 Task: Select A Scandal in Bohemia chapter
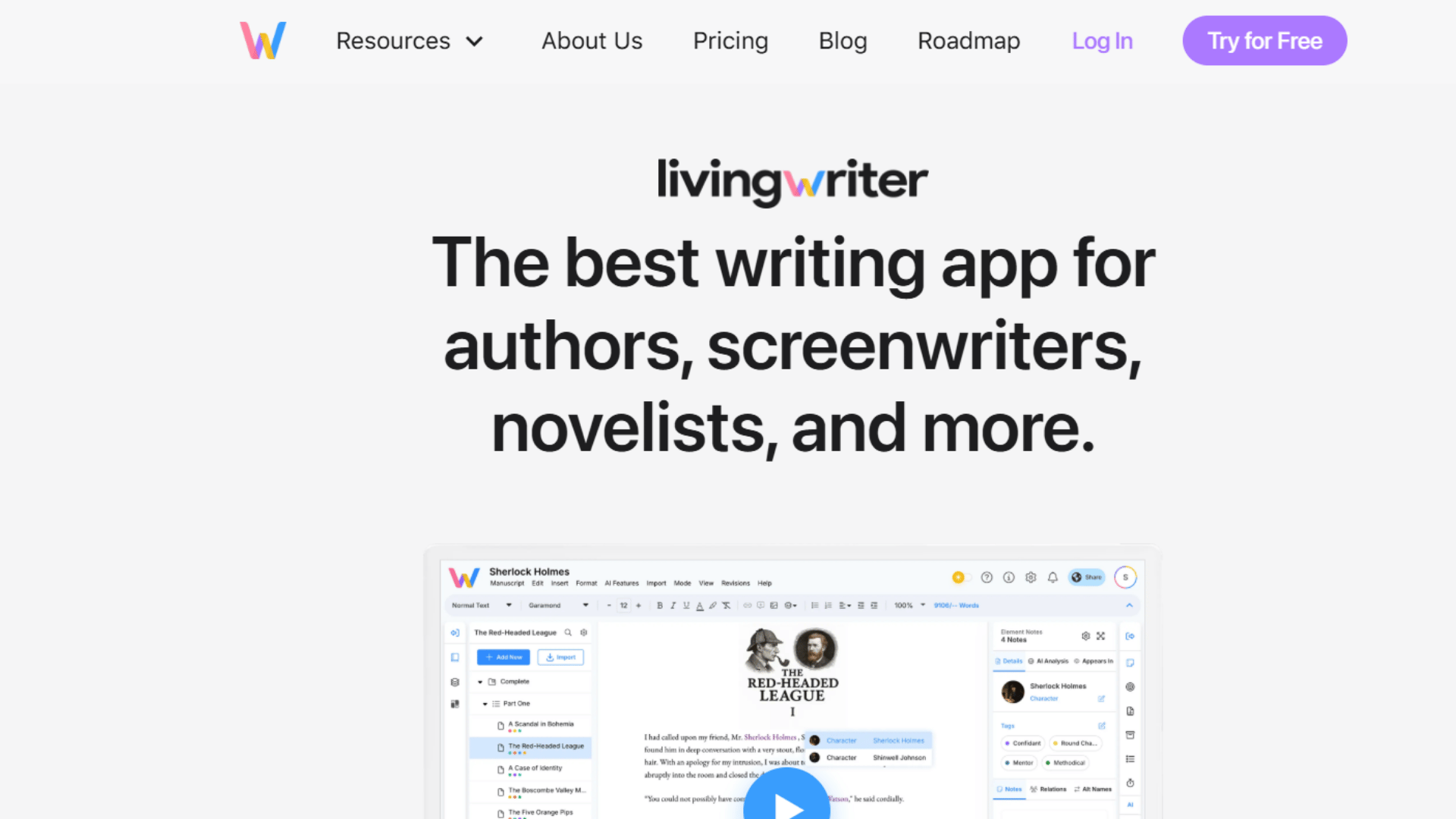pyautogui.click(x=541, y=724)
